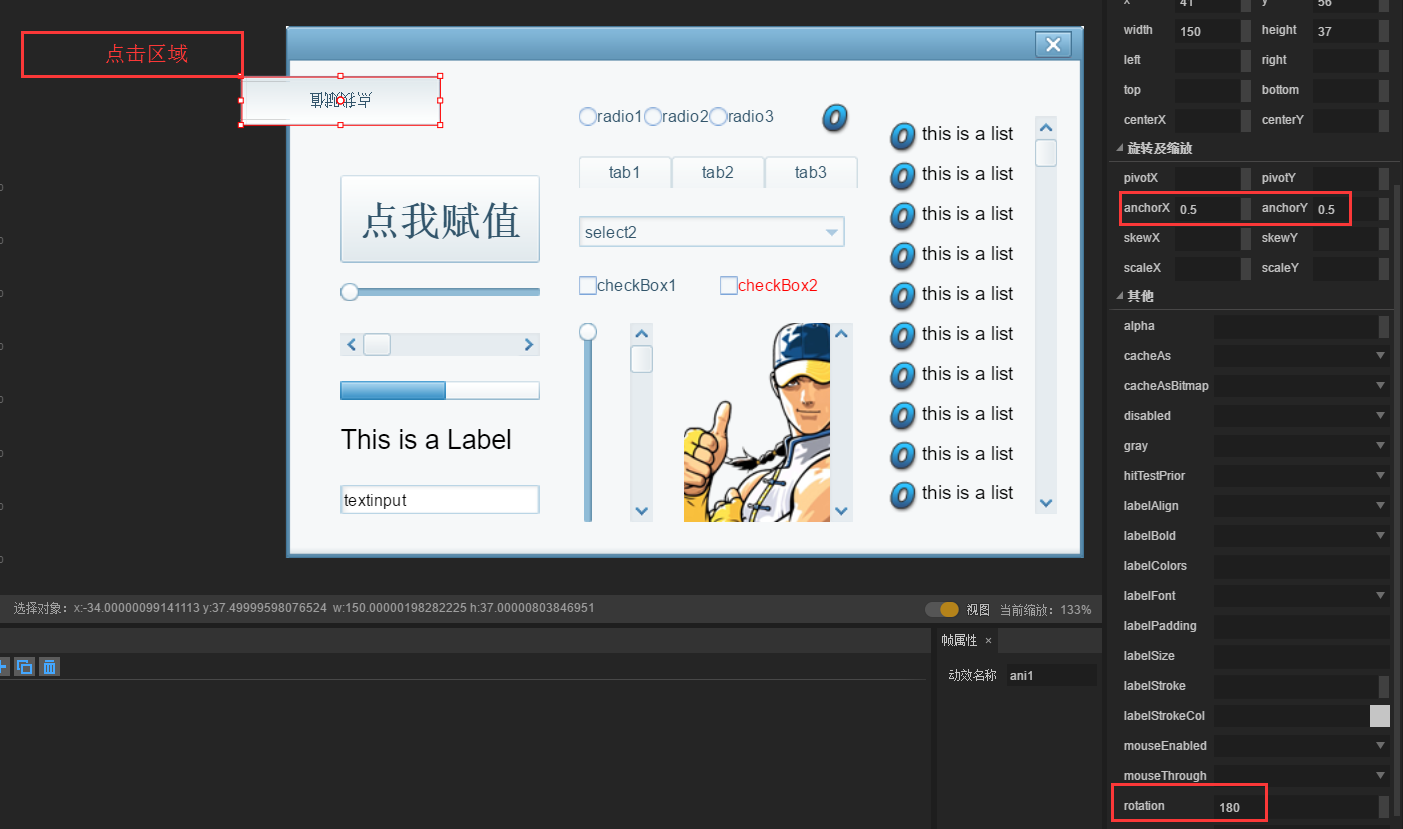The height and width of the screenshot is (829, 1403).
Task: Check the red checkBox2 checkbox
Action: 729,286
